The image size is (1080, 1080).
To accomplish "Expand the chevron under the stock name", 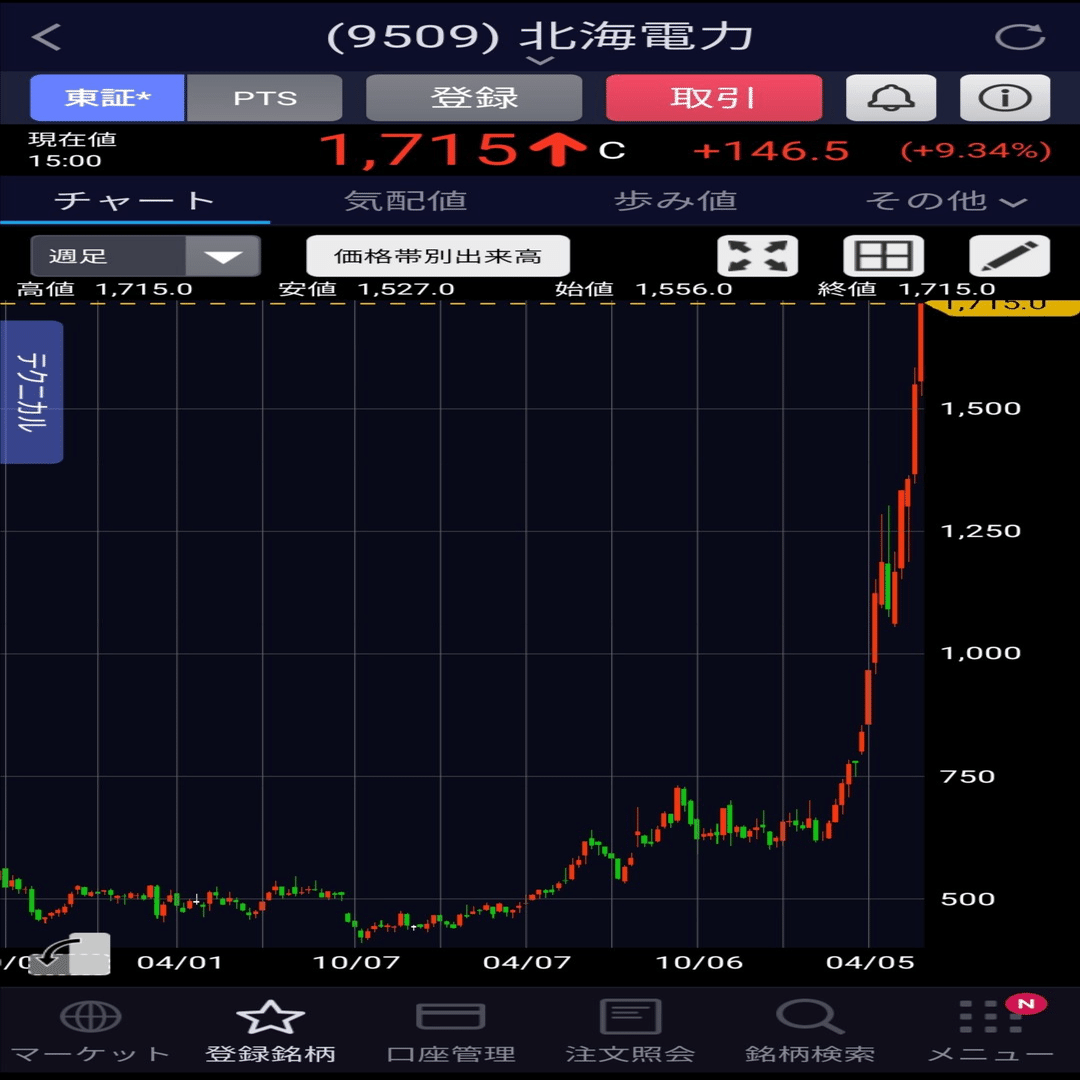I will point(540,61).
